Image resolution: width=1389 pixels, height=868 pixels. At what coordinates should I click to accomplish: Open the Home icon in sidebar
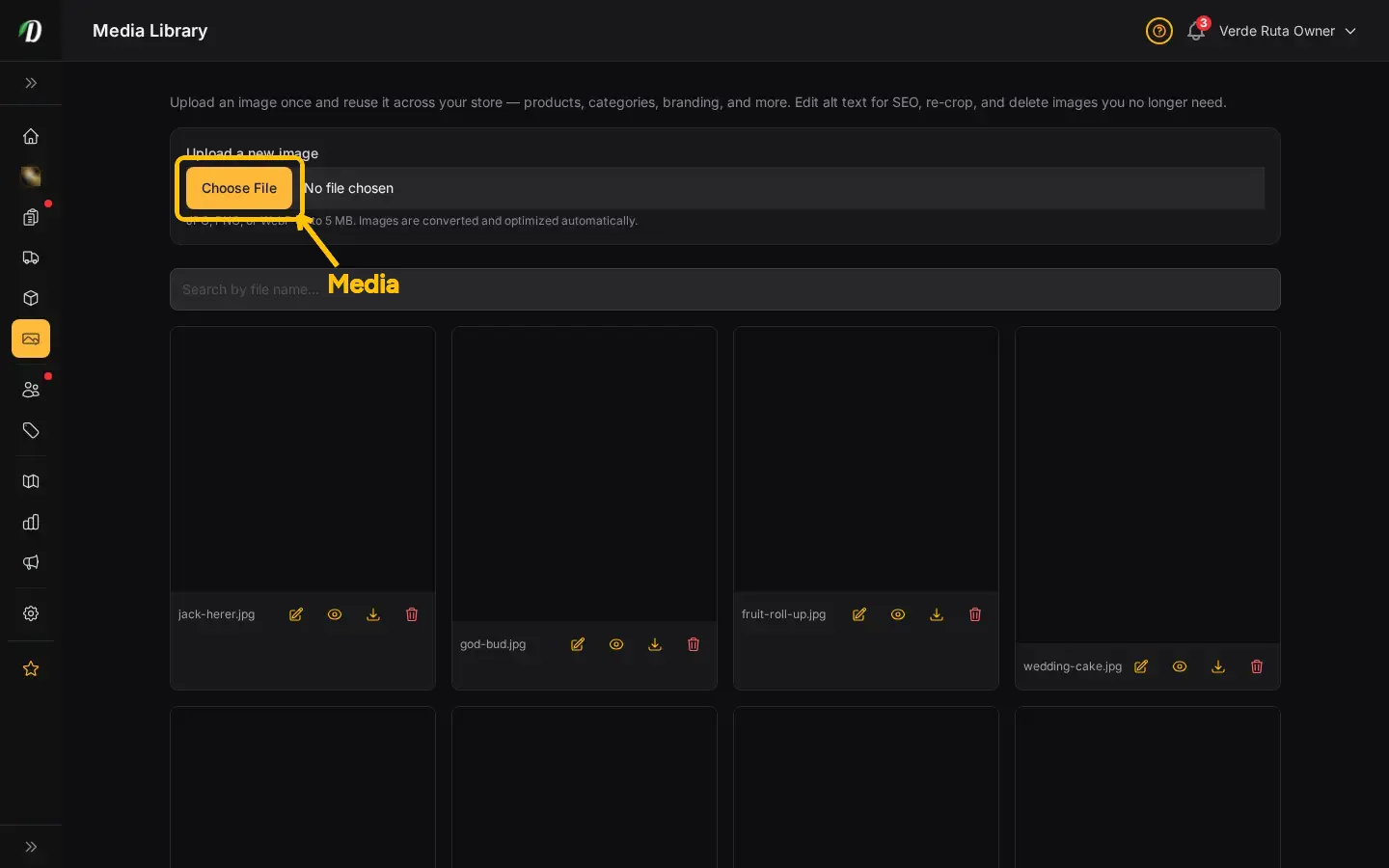(x=31, y=136)
